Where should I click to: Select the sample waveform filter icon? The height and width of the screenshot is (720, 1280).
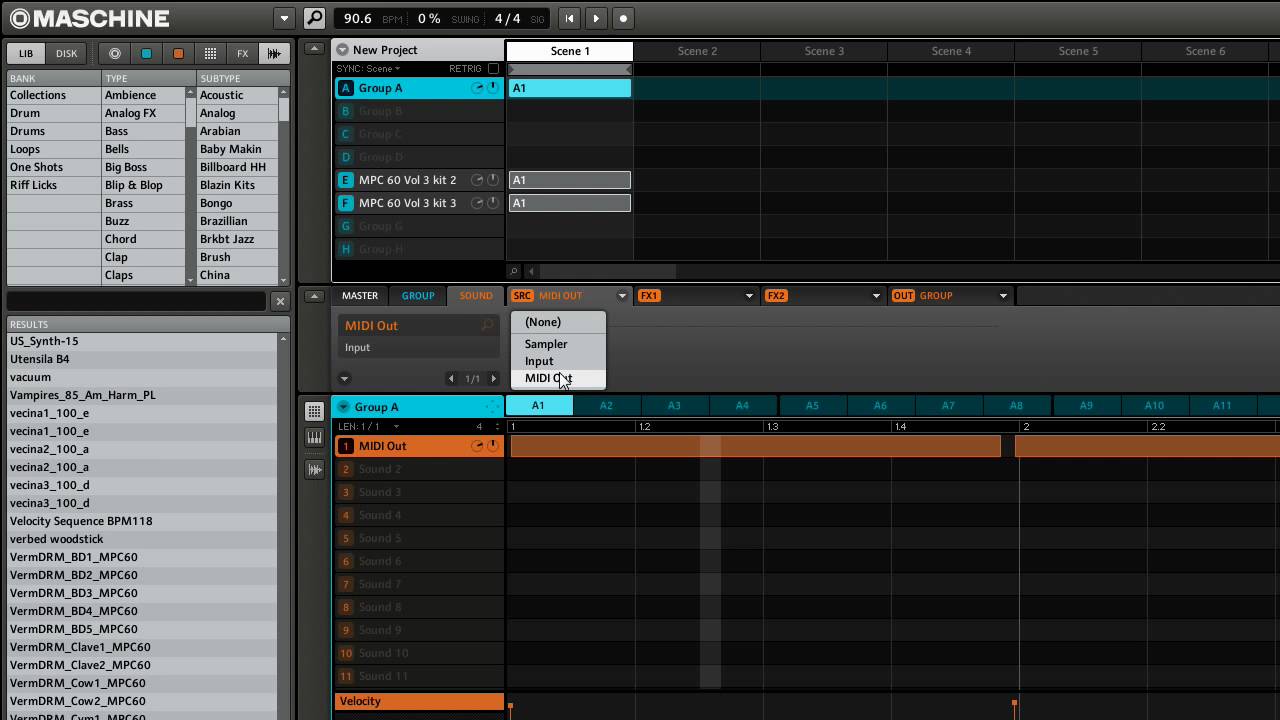coord(274,53)
